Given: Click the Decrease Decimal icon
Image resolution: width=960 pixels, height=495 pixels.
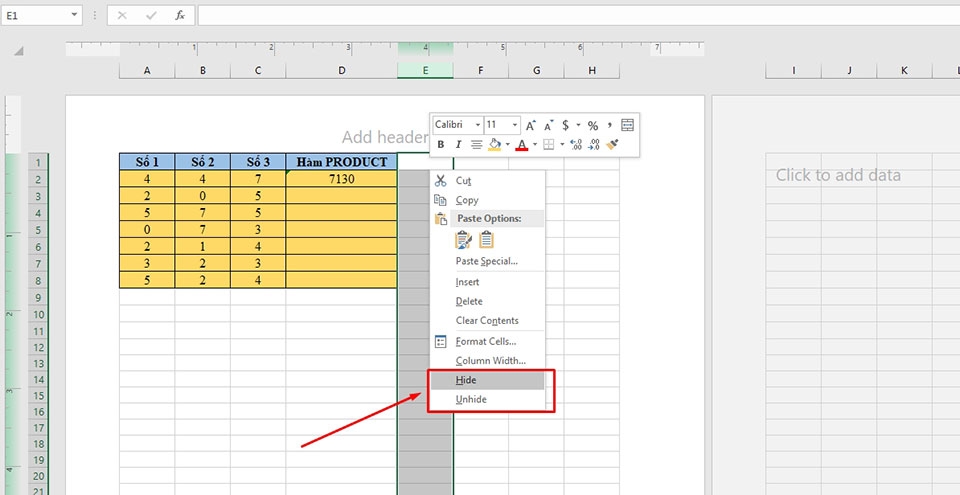Looking at the screenshot, I should point(593,145).
